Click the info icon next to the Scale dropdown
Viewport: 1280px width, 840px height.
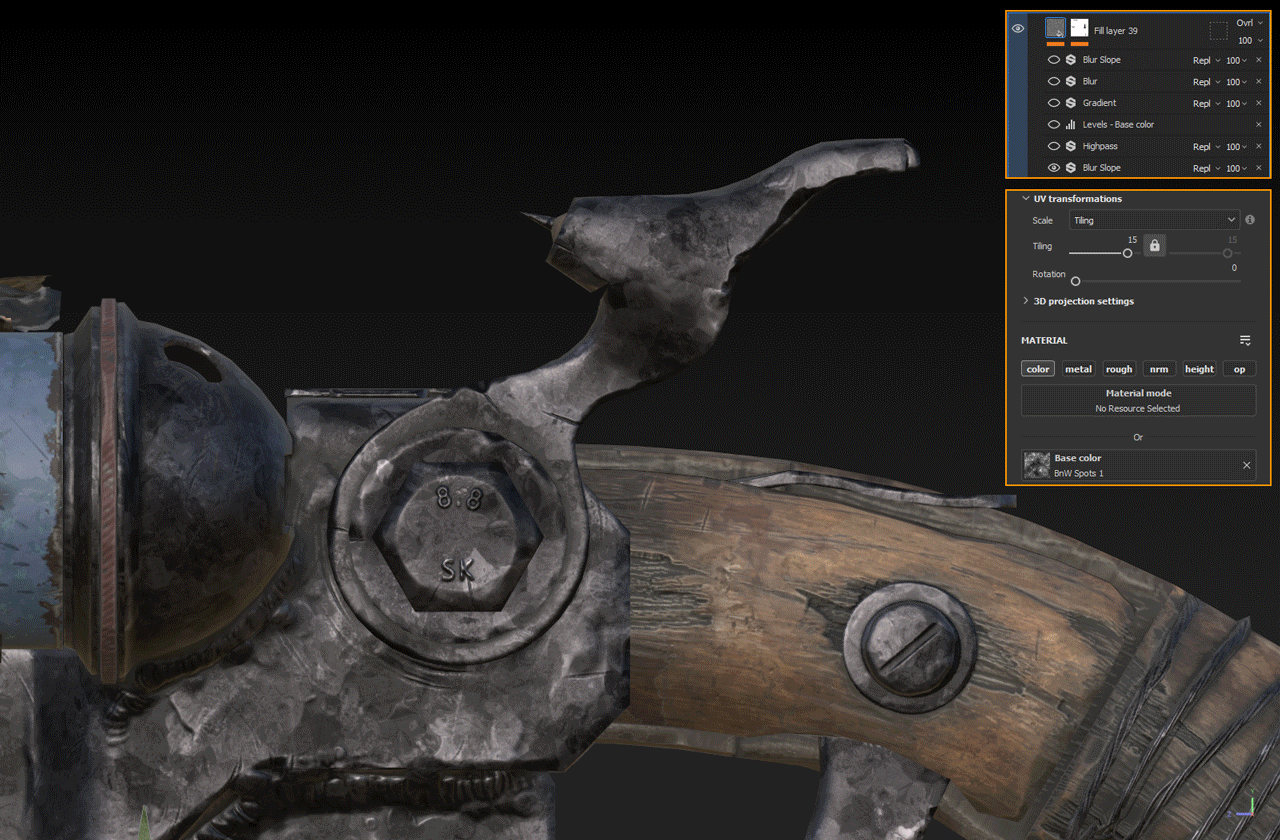click(x=1249, y=220)
